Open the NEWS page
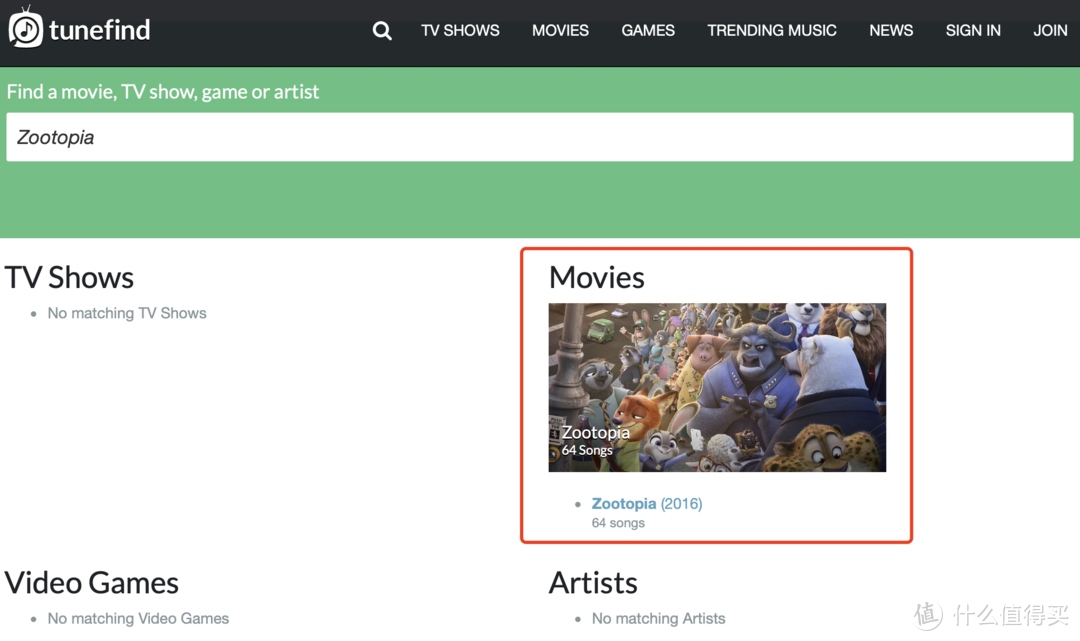The width and height of the screenshot is (1080, 641). (891, 30)
